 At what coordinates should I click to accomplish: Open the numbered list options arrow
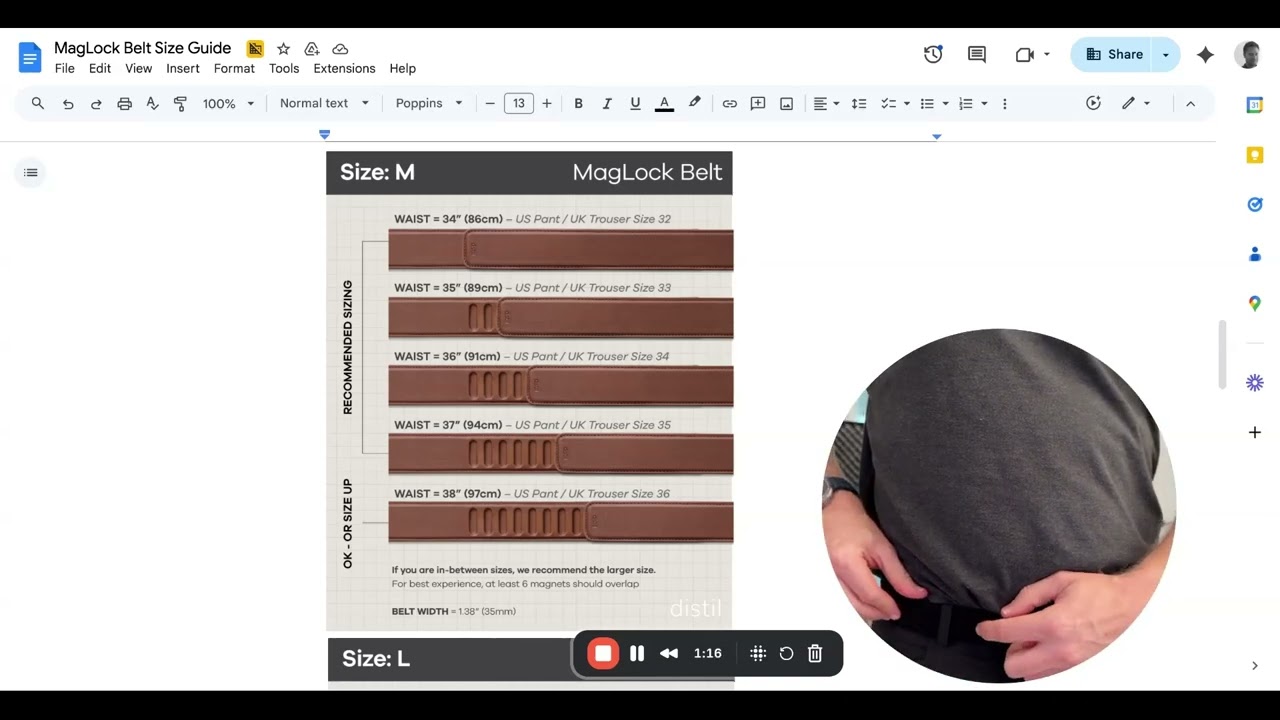(x=984, y=104)
